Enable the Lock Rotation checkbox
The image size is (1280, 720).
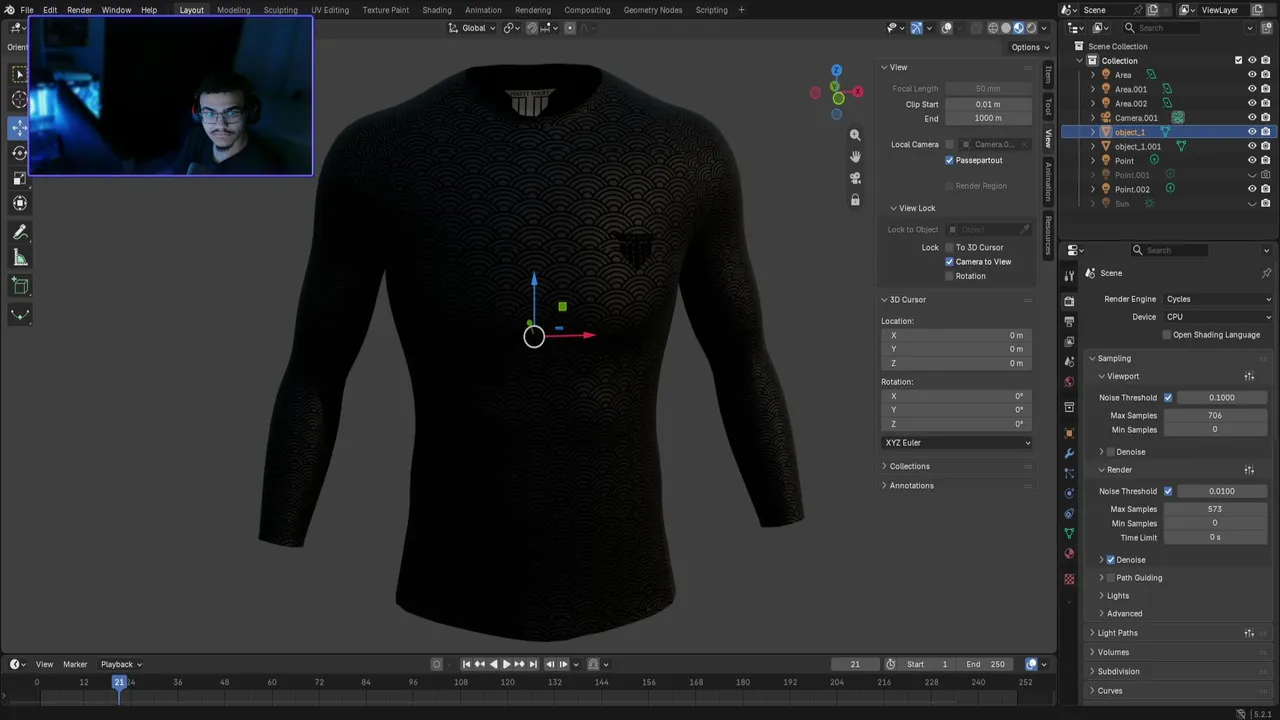click(x=949, y=276)
